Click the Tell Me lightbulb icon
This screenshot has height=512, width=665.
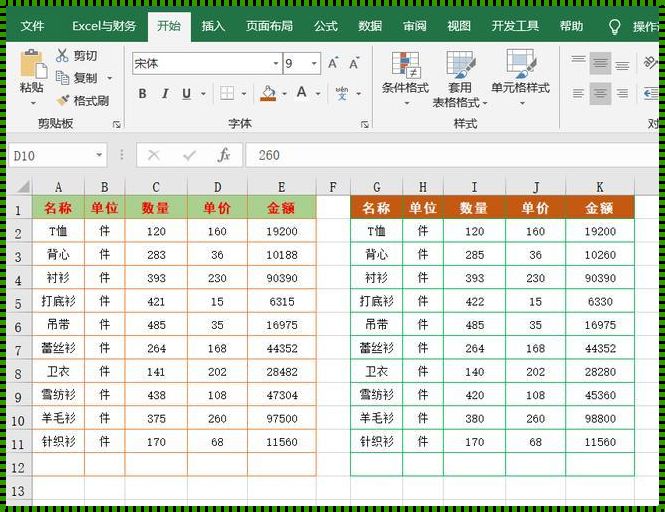615,27
